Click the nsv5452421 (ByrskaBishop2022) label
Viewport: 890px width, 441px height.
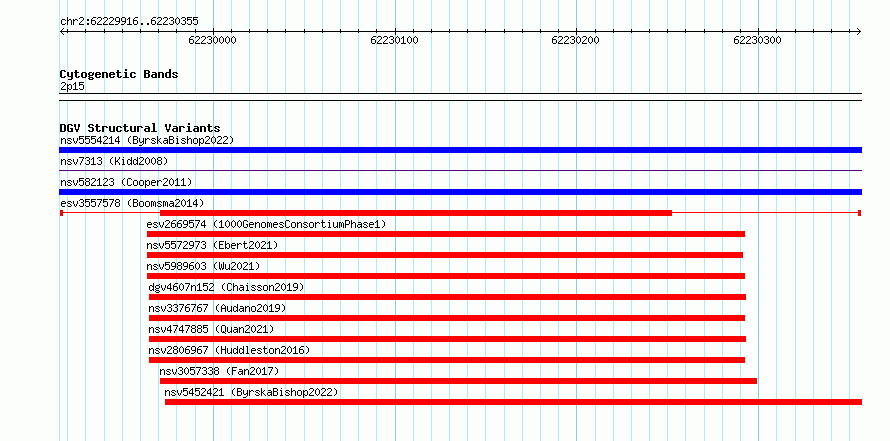251,392
